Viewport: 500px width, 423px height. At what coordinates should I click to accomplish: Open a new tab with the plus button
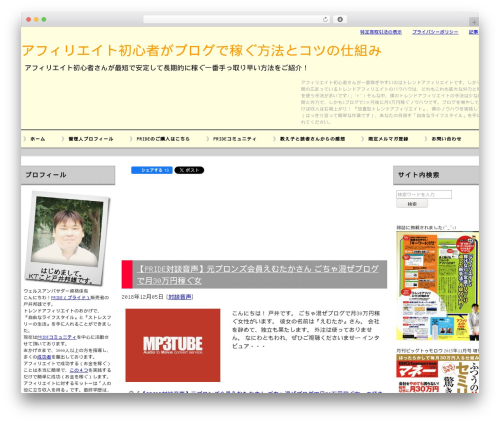474,22
